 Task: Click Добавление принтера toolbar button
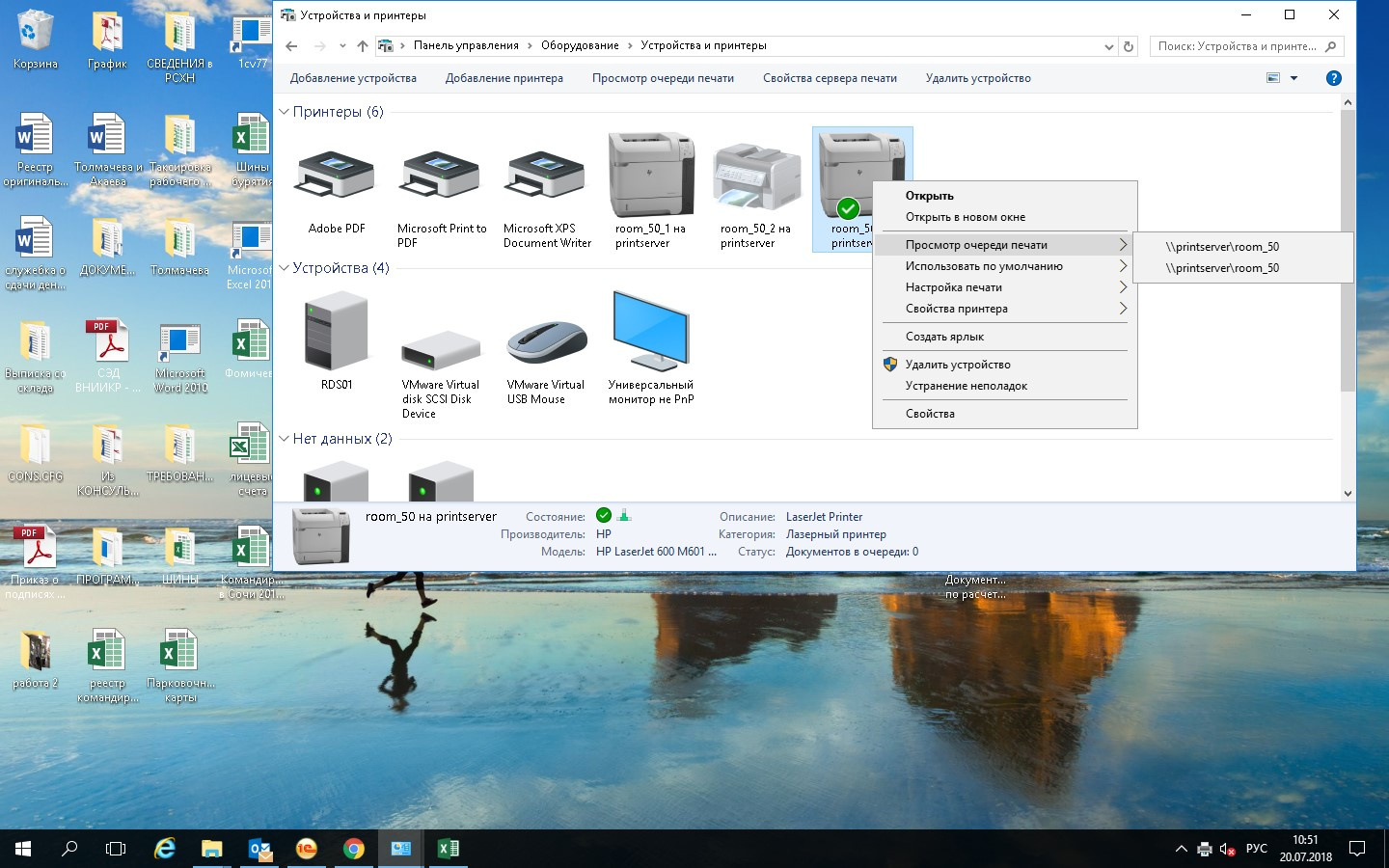[504, 78]
